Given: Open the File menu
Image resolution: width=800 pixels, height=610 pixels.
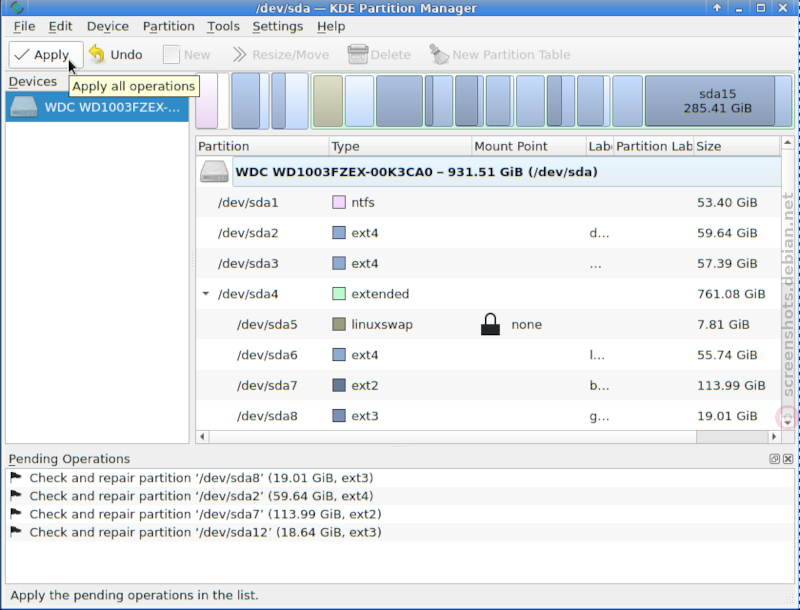Looking at the screenshot, I should pyautogui.click(x=24, y=27).
